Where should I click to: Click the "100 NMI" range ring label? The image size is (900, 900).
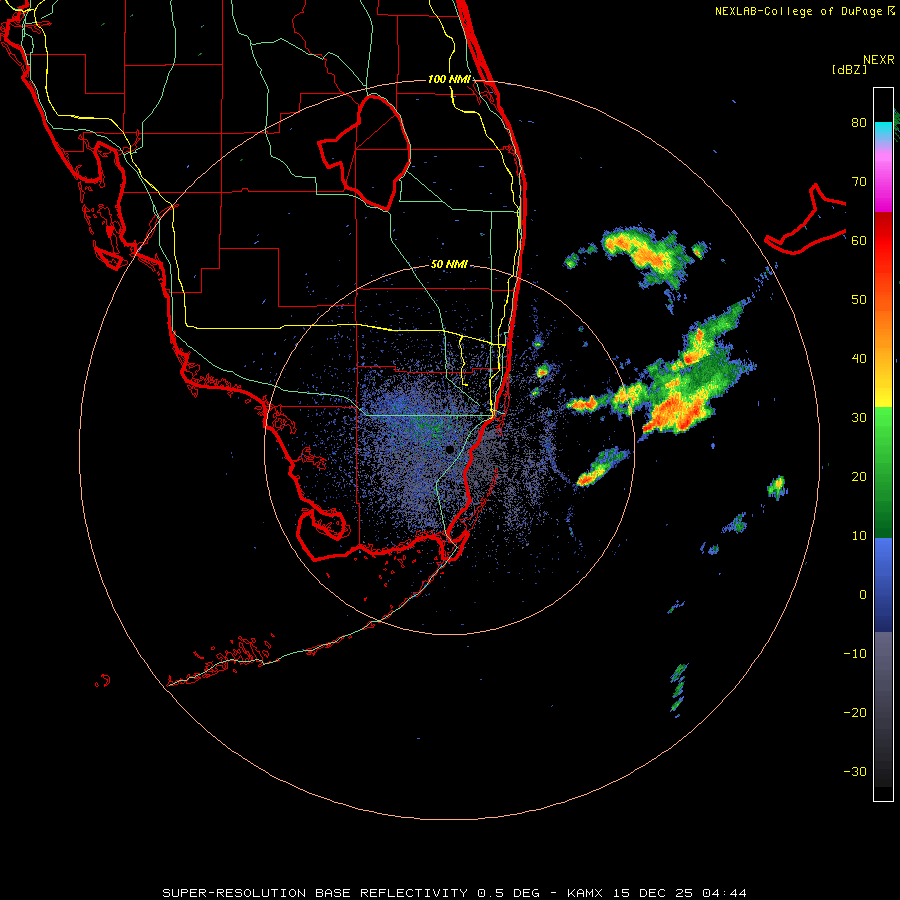tap(449, 79)
